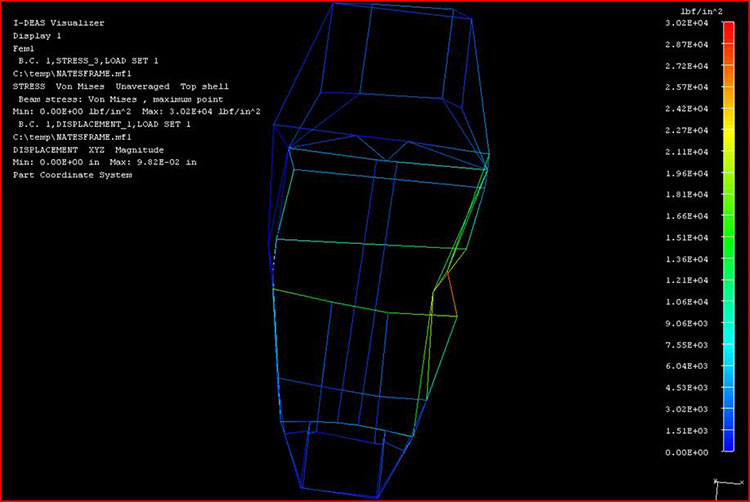
Task: Click the coordinate axis triad icon
Action: pyautogui.click(x=728, y=488)
